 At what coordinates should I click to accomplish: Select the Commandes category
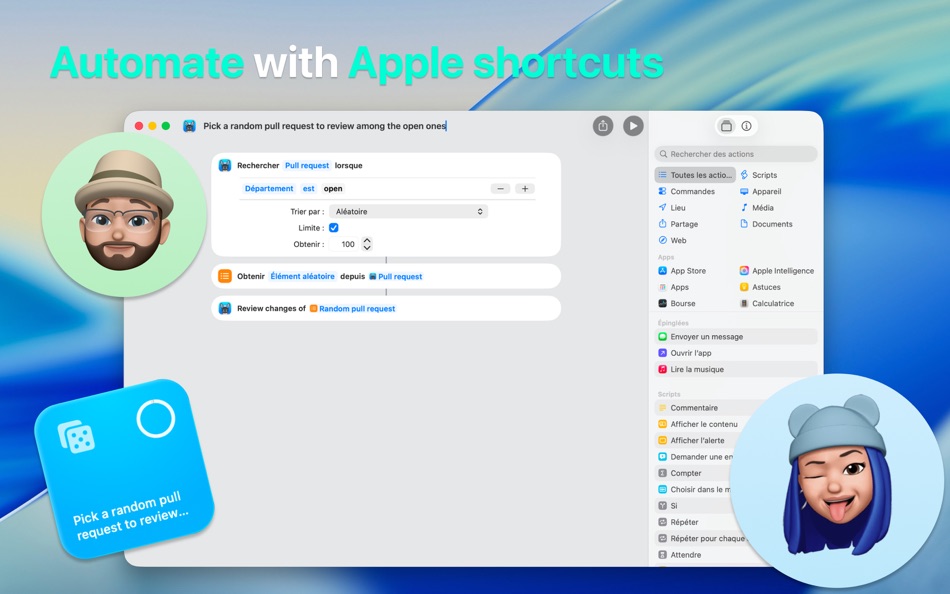click(x=691, y=191)
